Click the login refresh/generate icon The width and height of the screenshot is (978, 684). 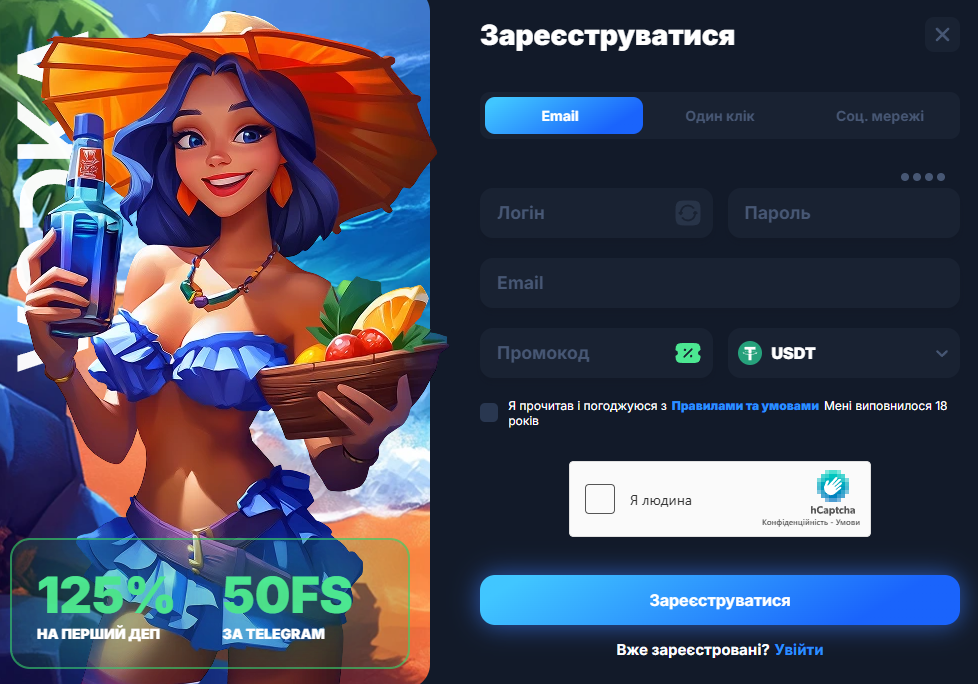point(687,213)
